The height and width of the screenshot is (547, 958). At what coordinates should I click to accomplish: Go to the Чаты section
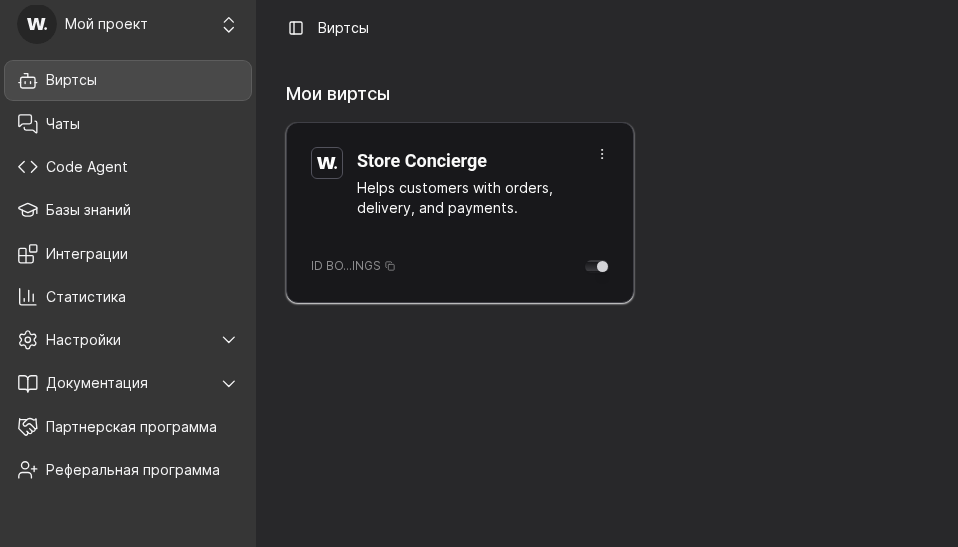(63, 124)
